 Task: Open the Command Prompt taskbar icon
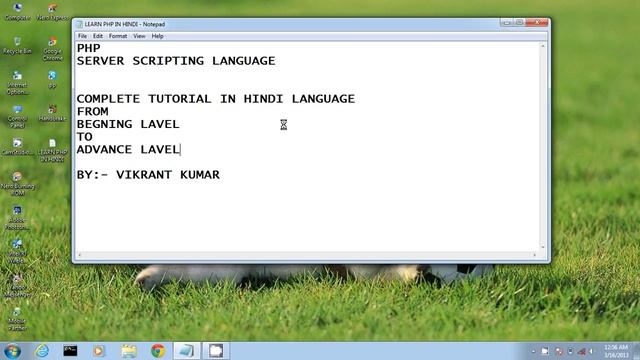(x=70, y=351)
